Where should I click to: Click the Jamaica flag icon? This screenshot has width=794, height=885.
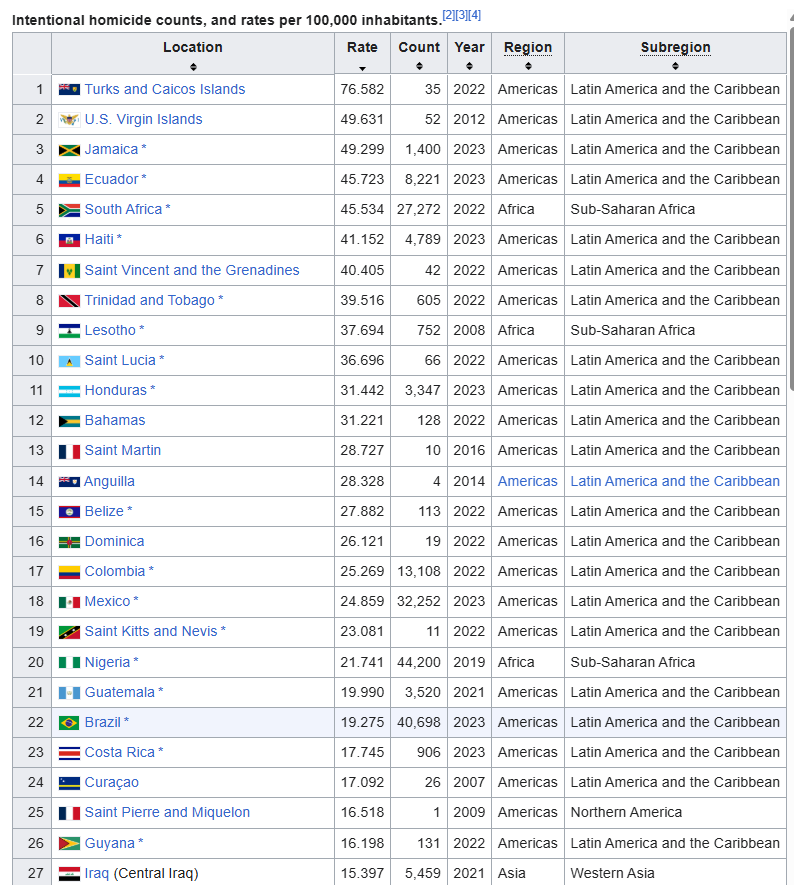69,150
